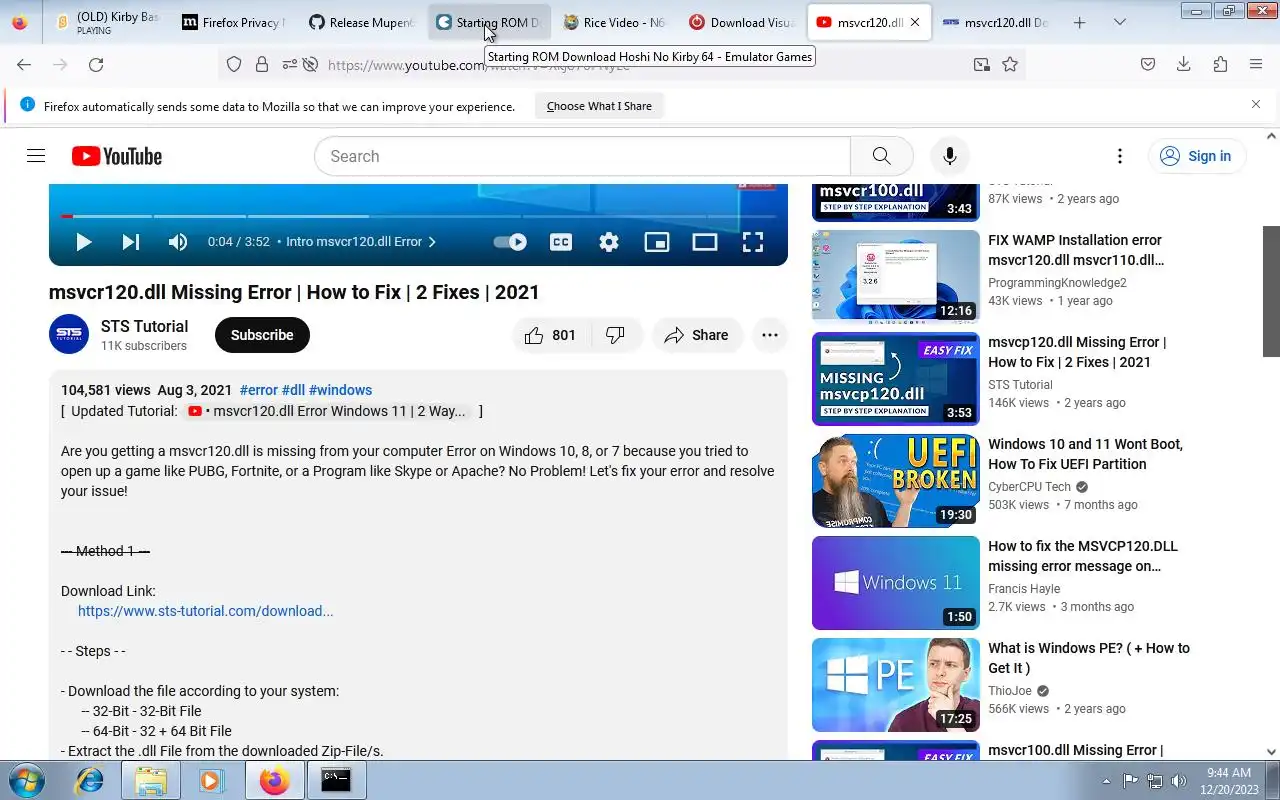
Task: Open command prompt window in taskbar
Action: pyautogui.click(x=336, y=780)
